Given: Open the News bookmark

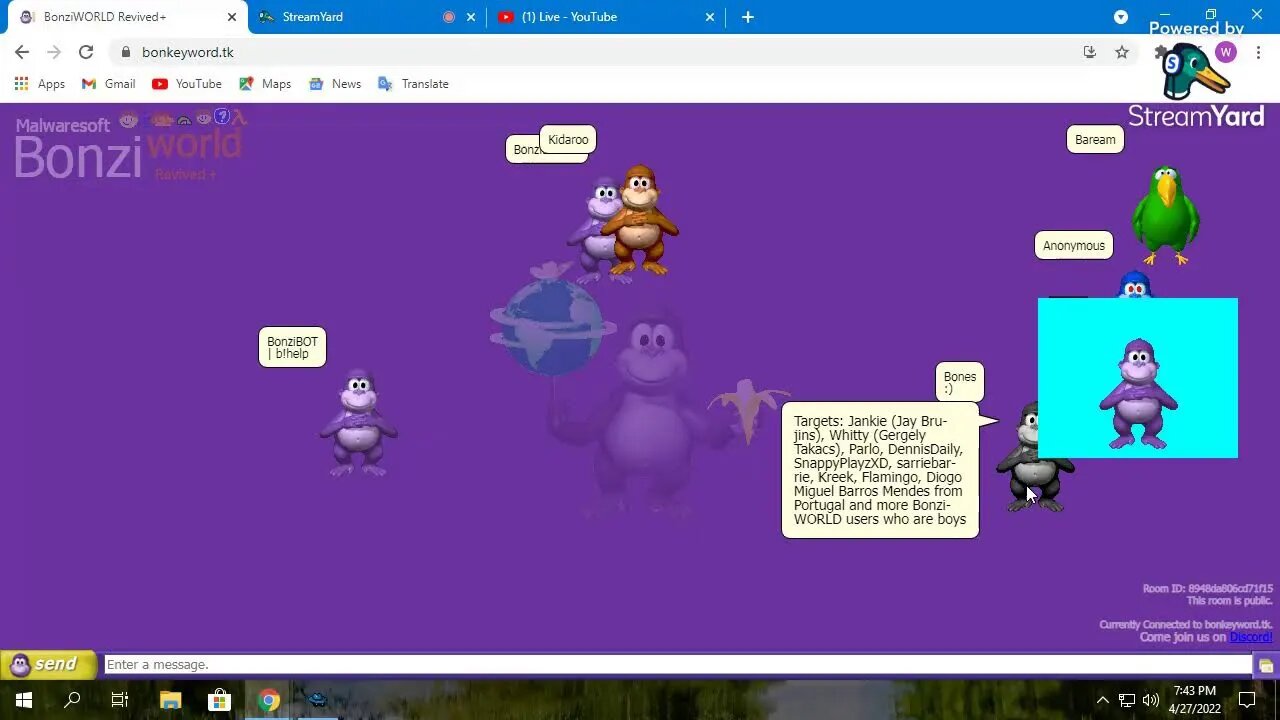Looking at the screenshot, I should click(x=335, y=84).
